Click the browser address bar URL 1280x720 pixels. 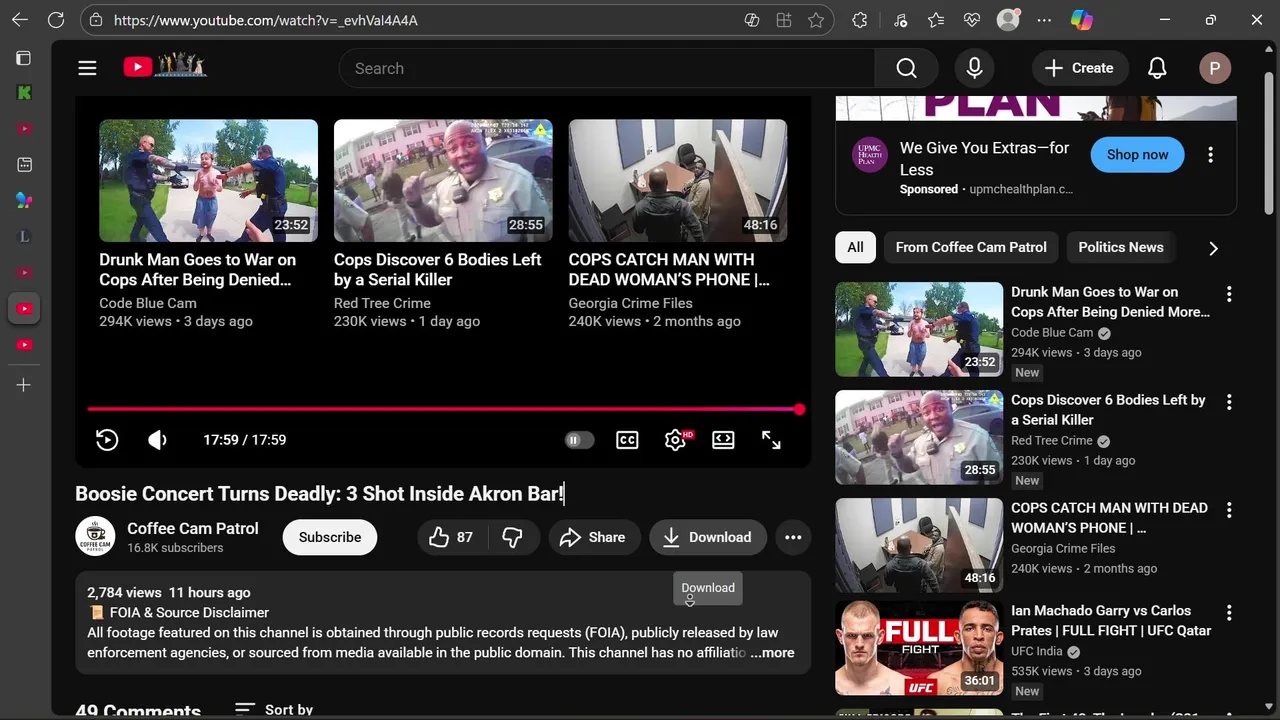[266, 20]
